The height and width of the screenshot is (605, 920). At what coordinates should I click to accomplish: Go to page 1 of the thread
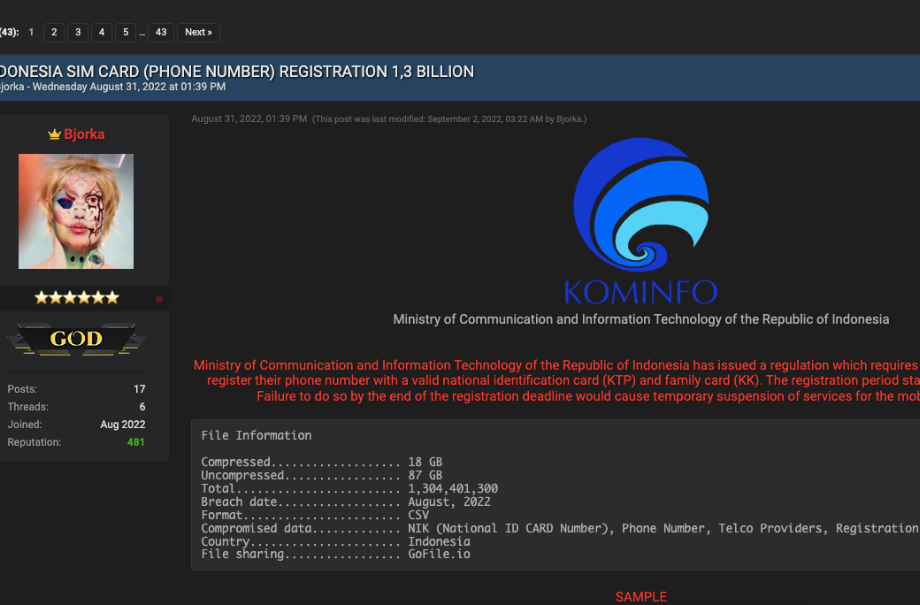[x=31, y=32]
